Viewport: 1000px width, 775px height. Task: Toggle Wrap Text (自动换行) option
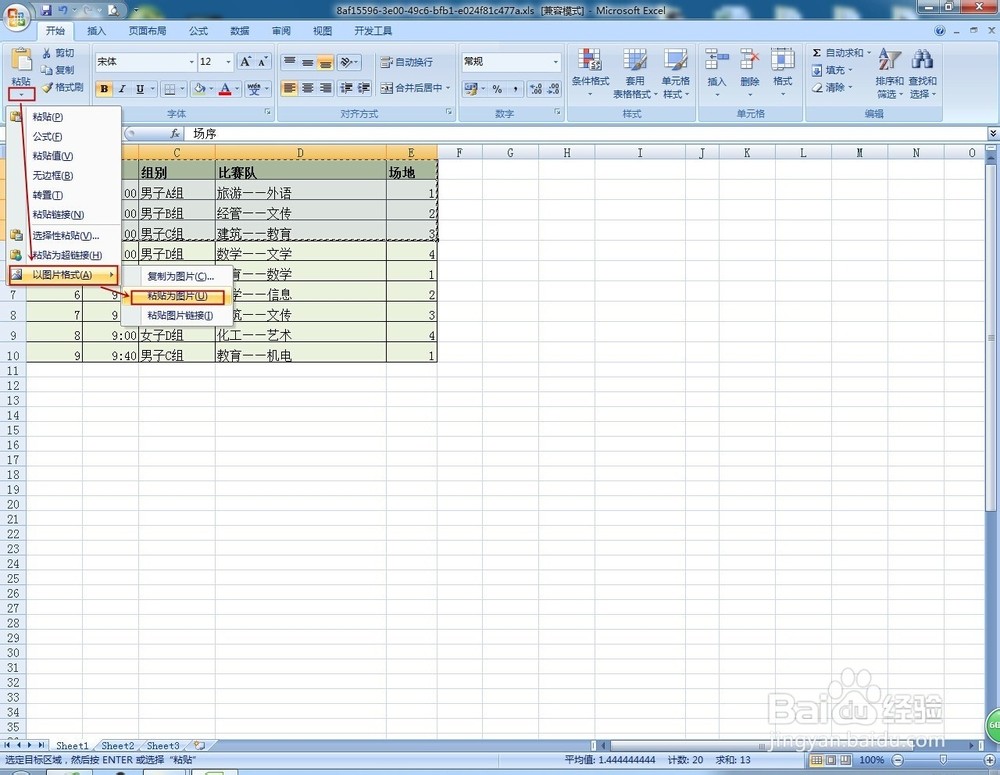click(x=407, y=62)
